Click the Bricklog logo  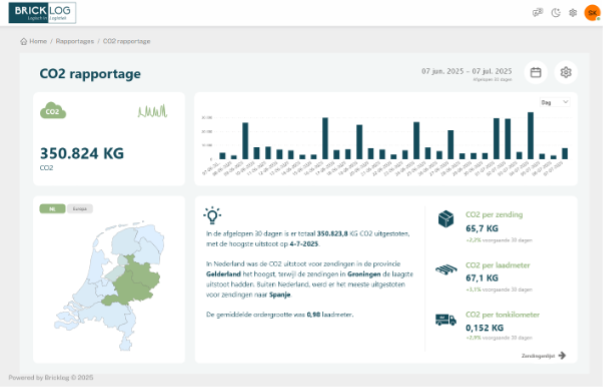[x=42, y=13]
